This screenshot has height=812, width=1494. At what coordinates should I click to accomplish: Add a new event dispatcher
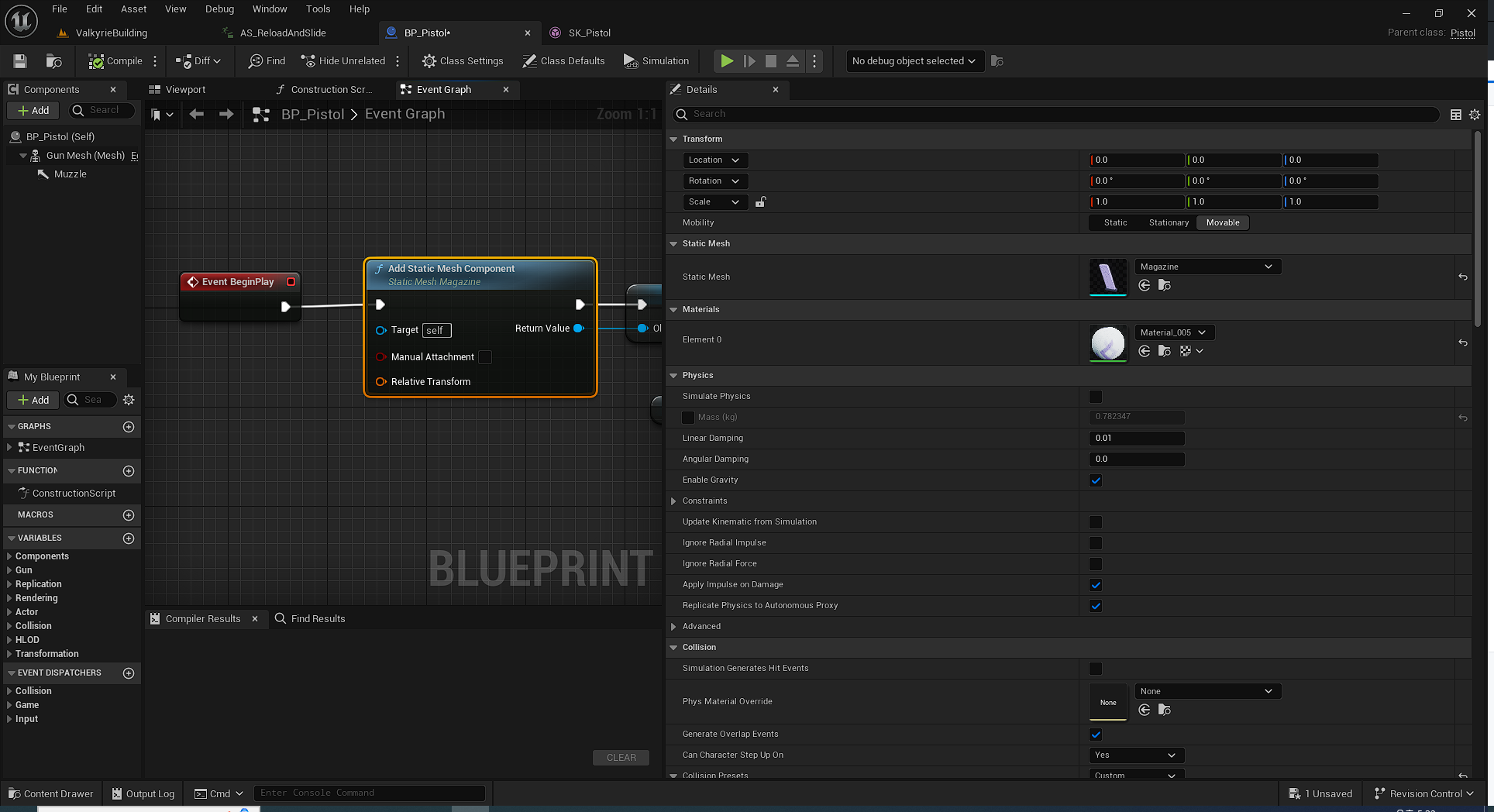pyautogui.click(x=129, y=673)
